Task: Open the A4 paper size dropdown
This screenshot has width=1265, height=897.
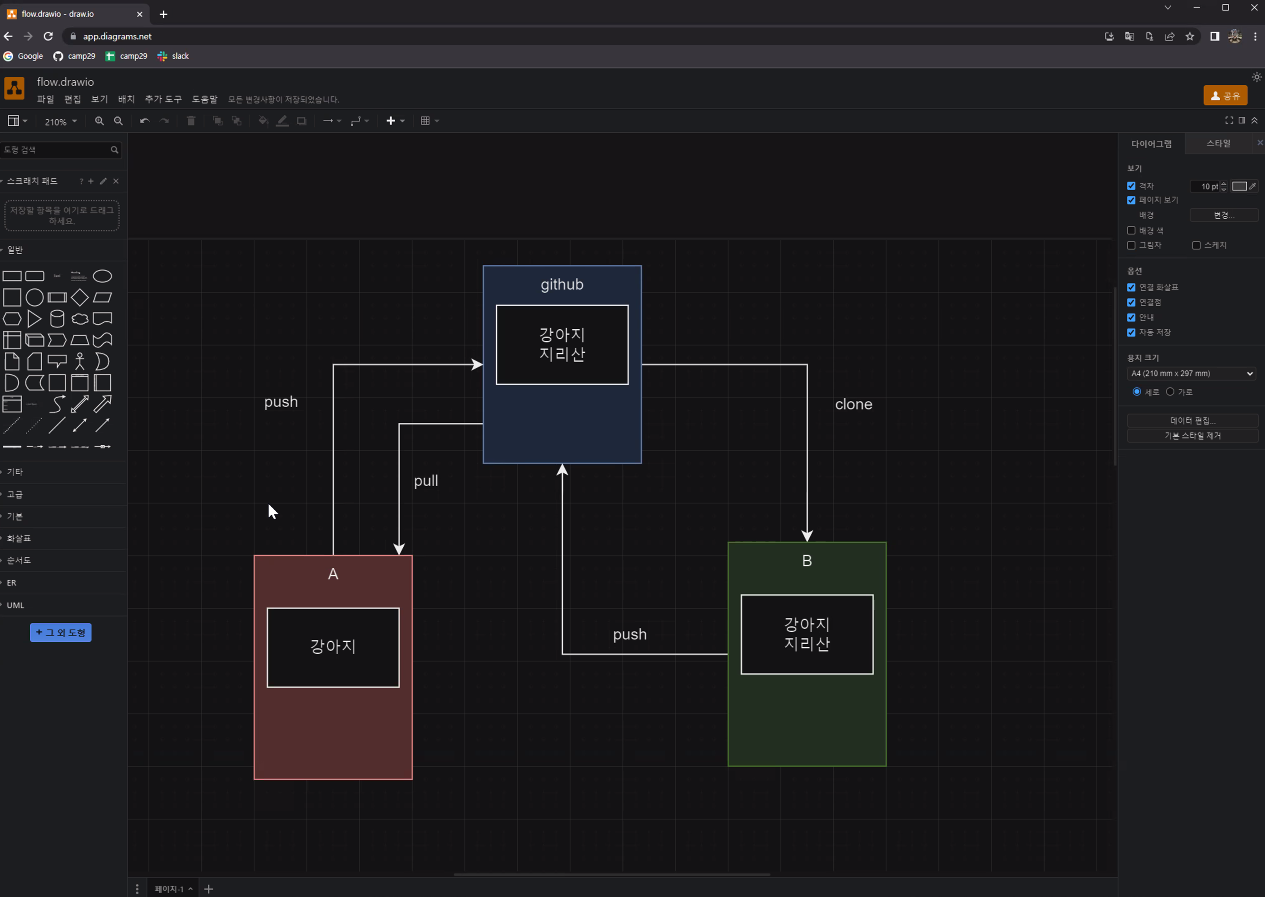Action: coord(1191,374)
